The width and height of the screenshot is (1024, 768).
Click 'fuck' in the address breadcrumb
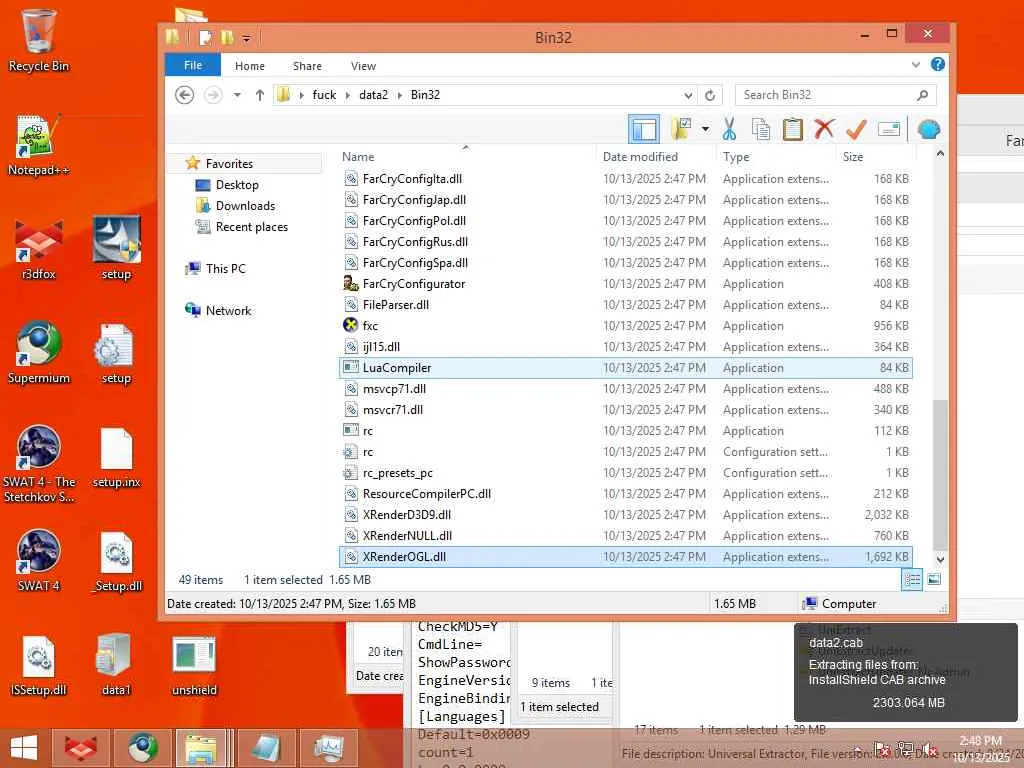coord(324,95)
